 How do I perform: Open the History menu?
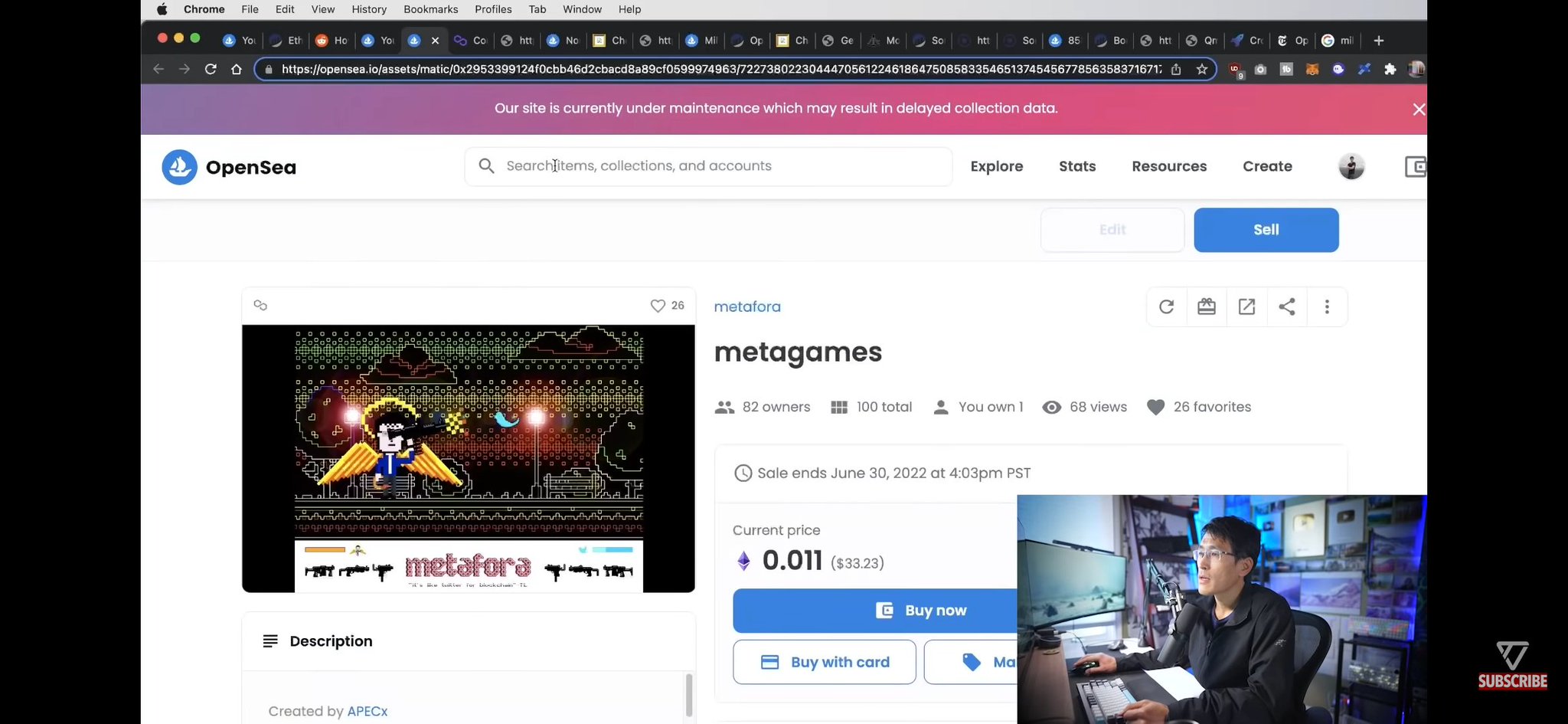[x=369, y=9]
